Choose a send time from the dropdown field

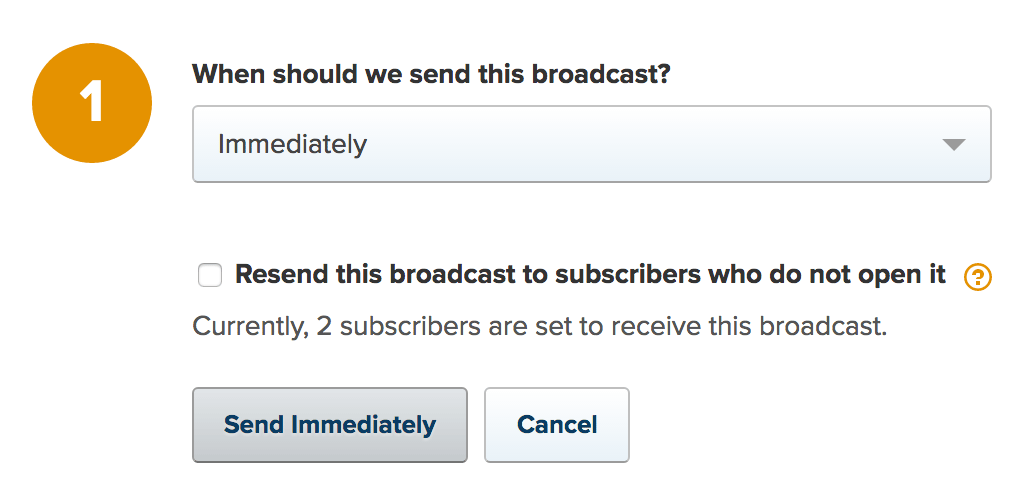[592, 144]
